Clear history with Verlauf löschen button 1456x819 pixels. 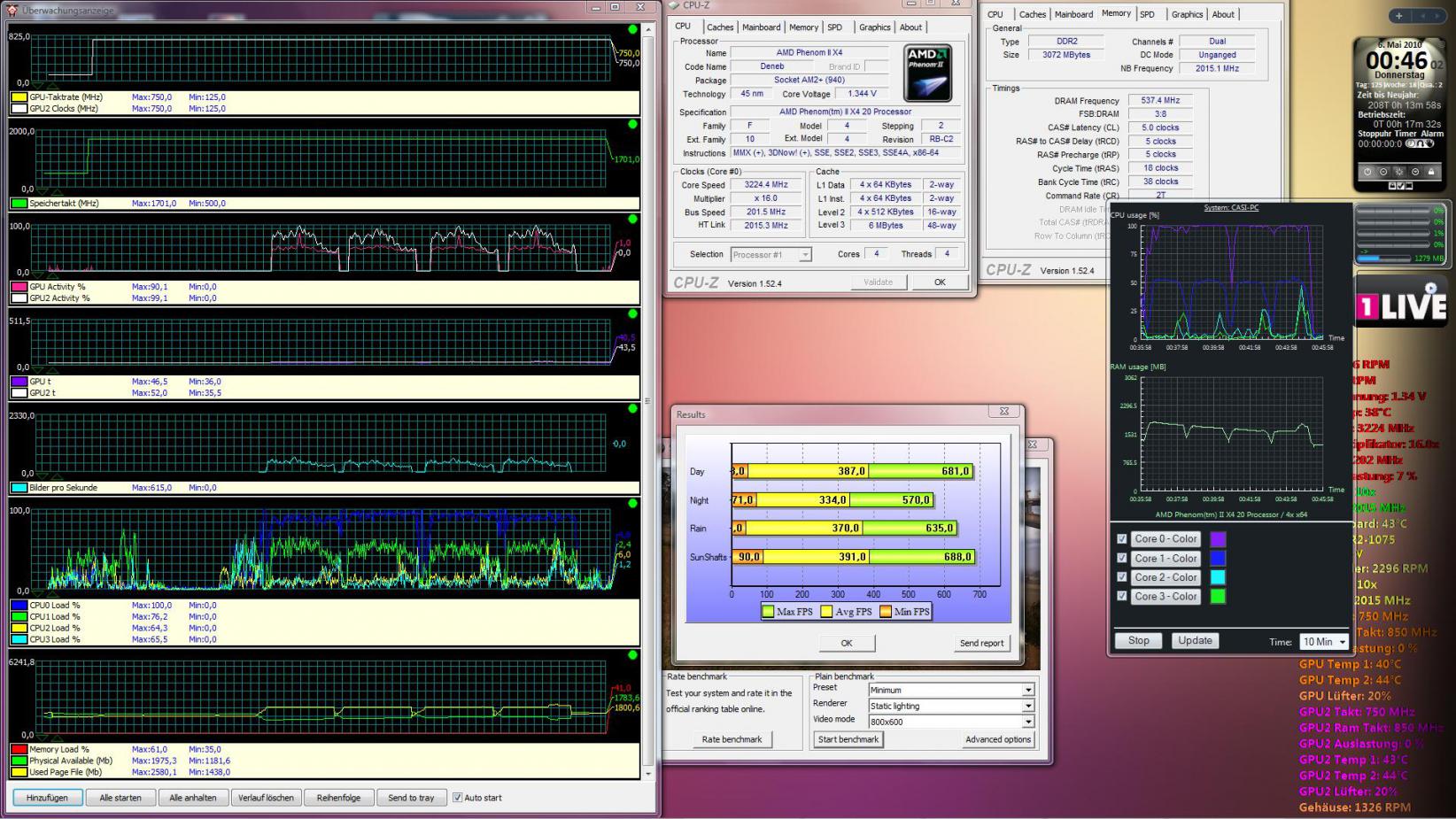click(266, 798)
